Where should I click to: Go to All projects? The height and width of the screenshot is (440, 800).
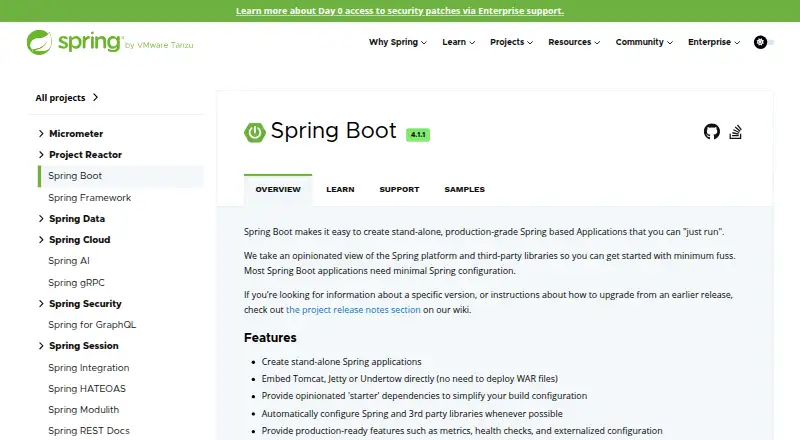pyautogui.click(x=66, y=97)
